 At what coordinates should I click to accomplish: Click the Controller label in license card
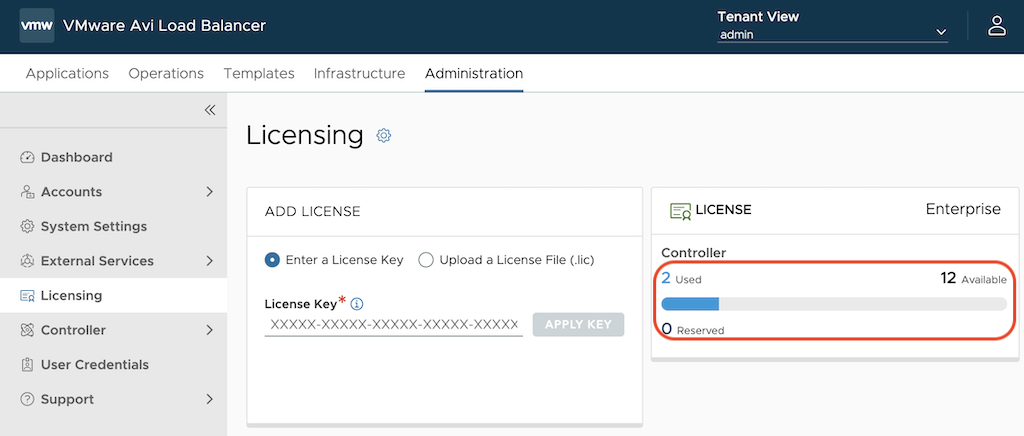694,253
